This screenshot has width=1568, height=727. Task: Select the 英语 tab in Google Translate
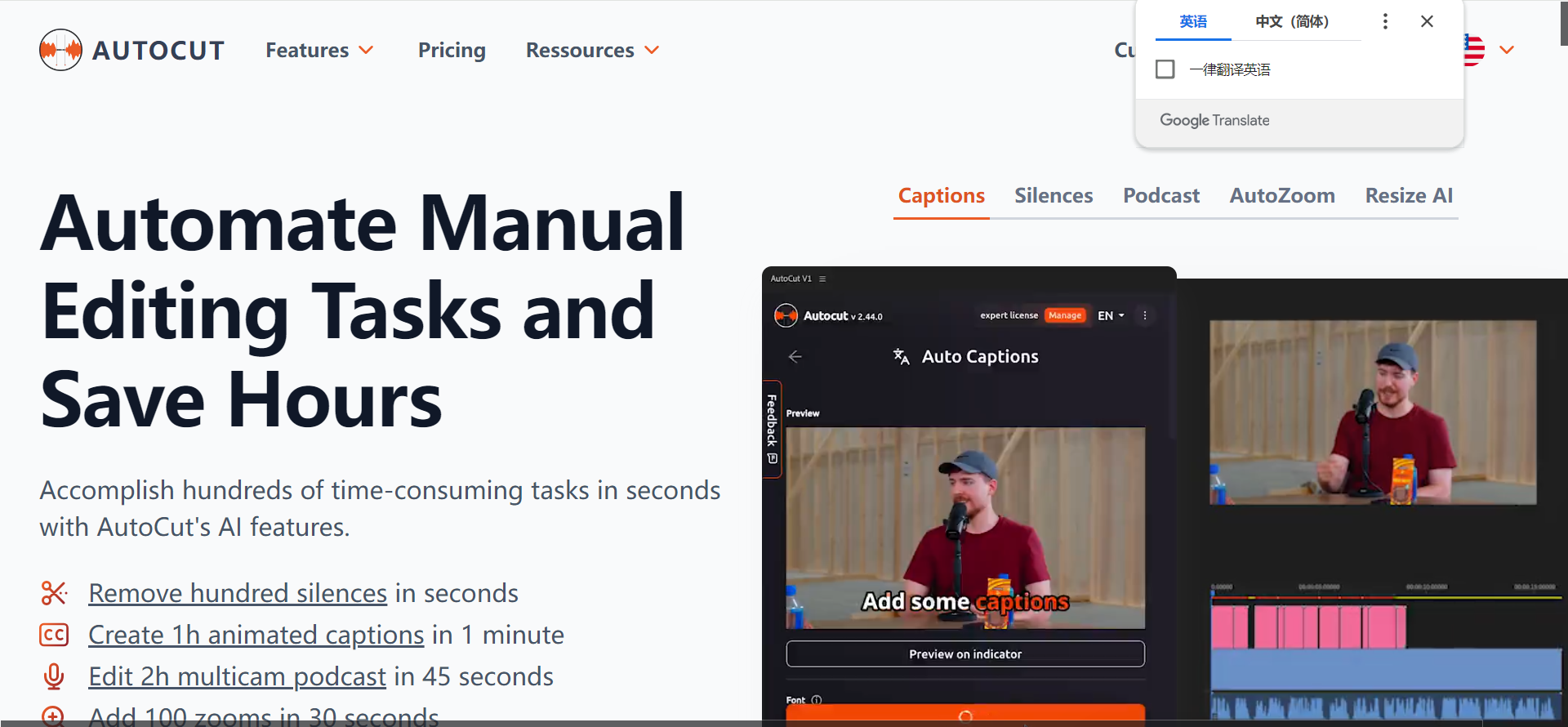[1193, 22]
